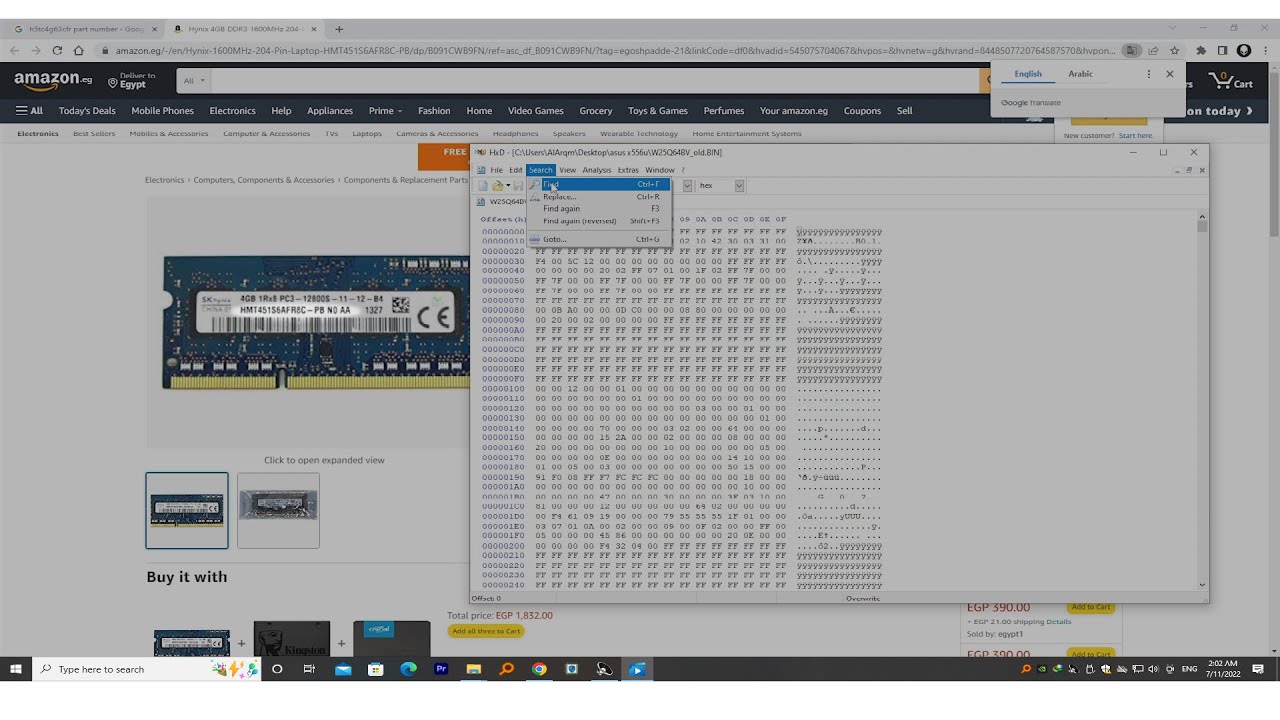Image resolution: width=1280 pixels, height=720 pixels.
Task: Click the second RAM product thumbnail
Action: (x=278, y=510)
